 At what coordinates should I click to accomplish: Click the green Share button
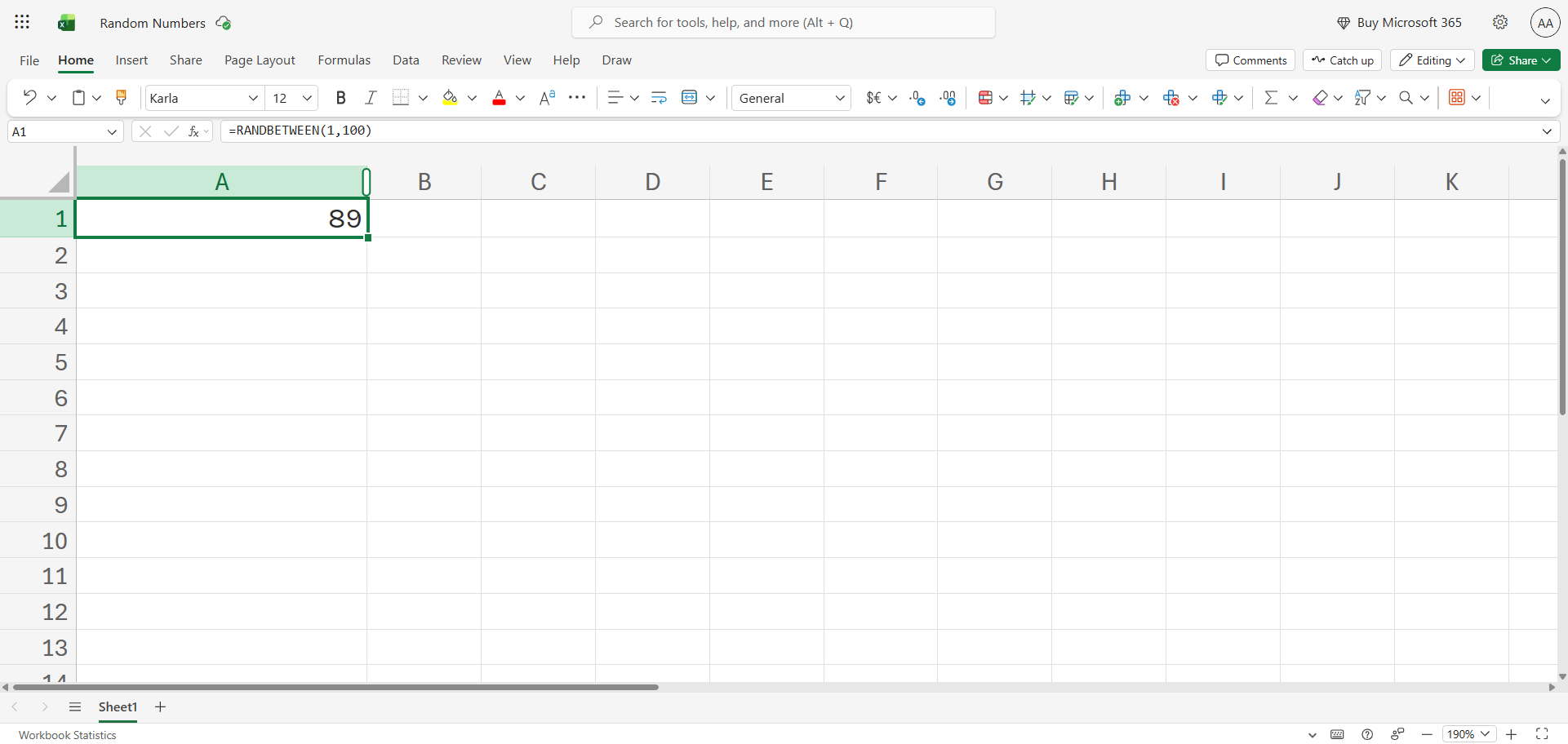tap(1521, 60)
